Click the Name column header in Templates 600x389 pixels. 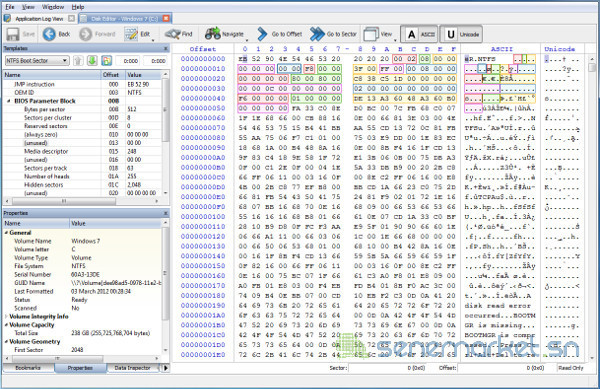[52, 75]
